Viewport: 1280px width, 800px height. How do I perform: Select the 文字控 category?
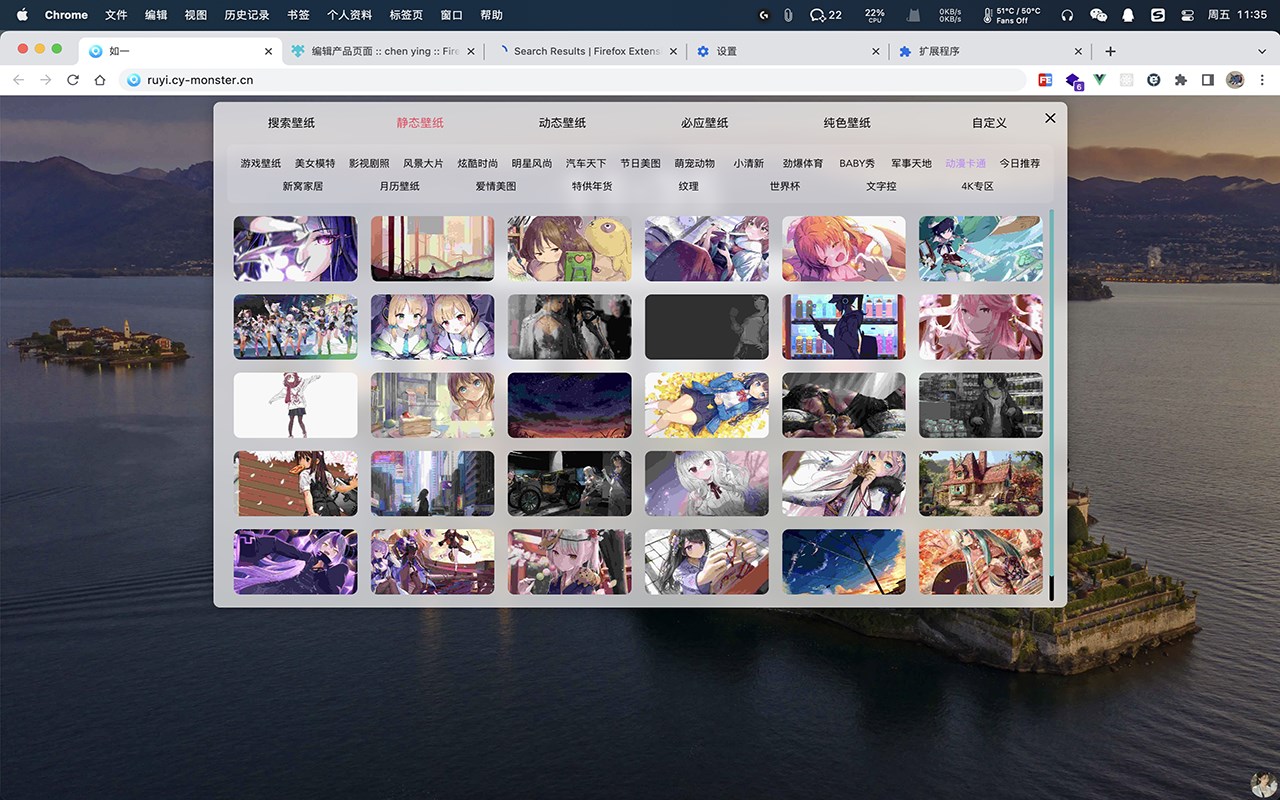(881, 186)
